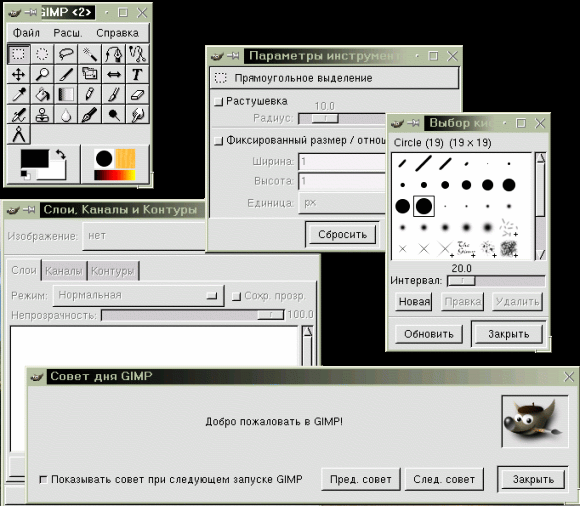Image resolution: width=580 pixels, height=506 pixels.
Task: Enable the Растушевка feather checkbox
Action: 219,102
